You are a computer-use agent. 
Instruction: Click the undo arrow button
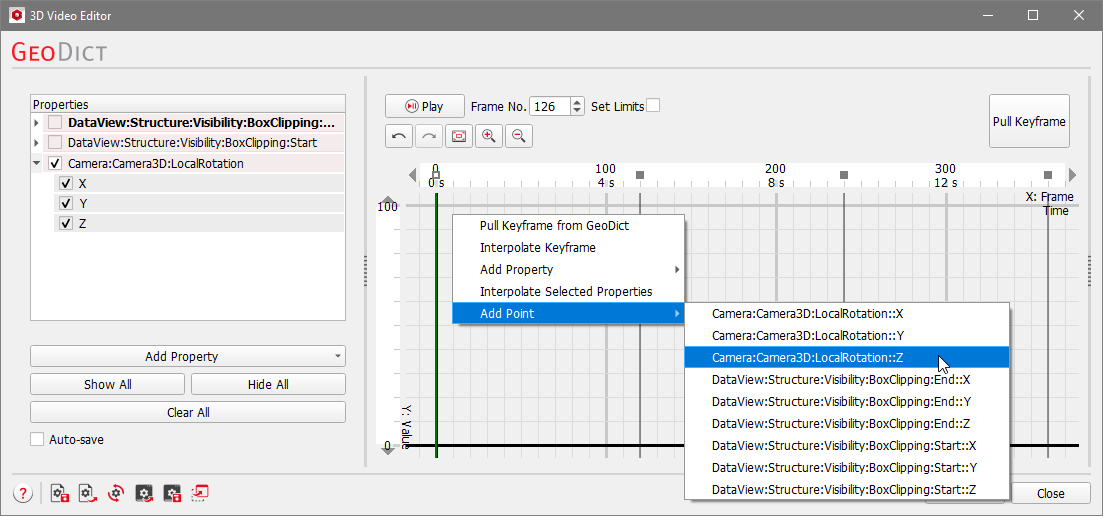point(399,136)
